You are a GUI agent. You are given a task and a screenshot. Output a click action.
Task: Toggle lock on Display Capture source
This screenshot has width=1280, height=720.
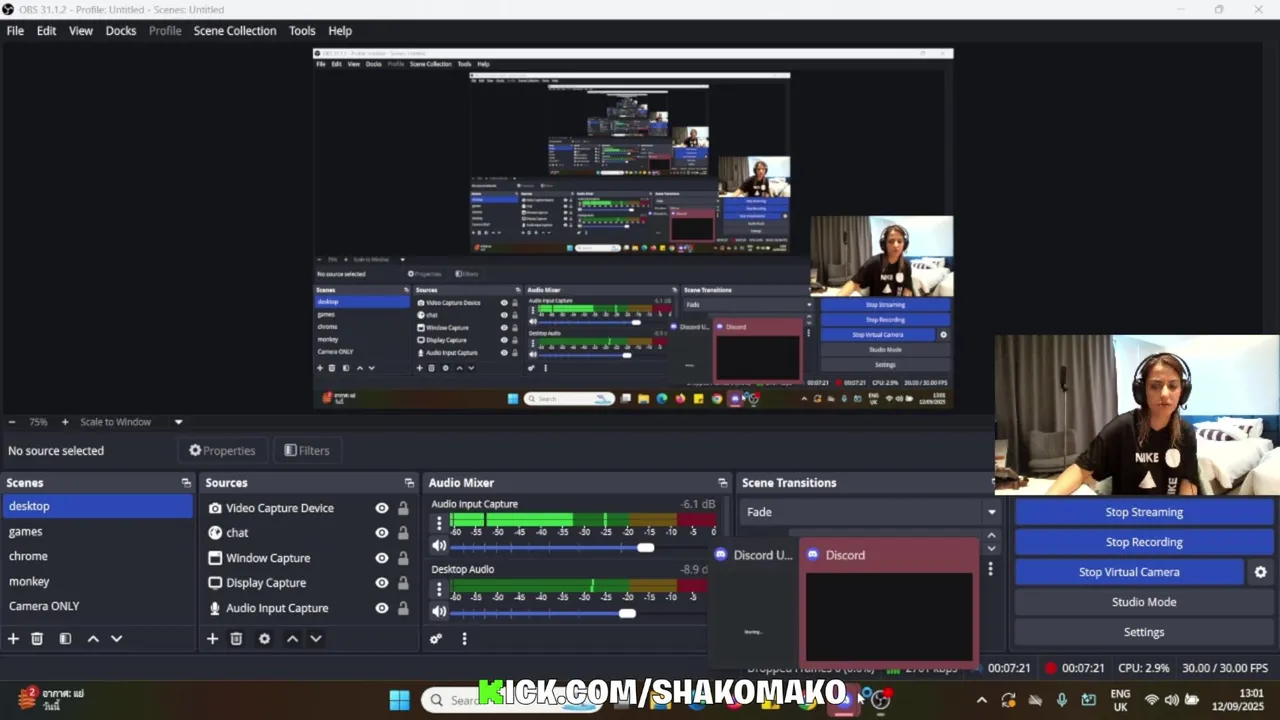pos(403,583)
